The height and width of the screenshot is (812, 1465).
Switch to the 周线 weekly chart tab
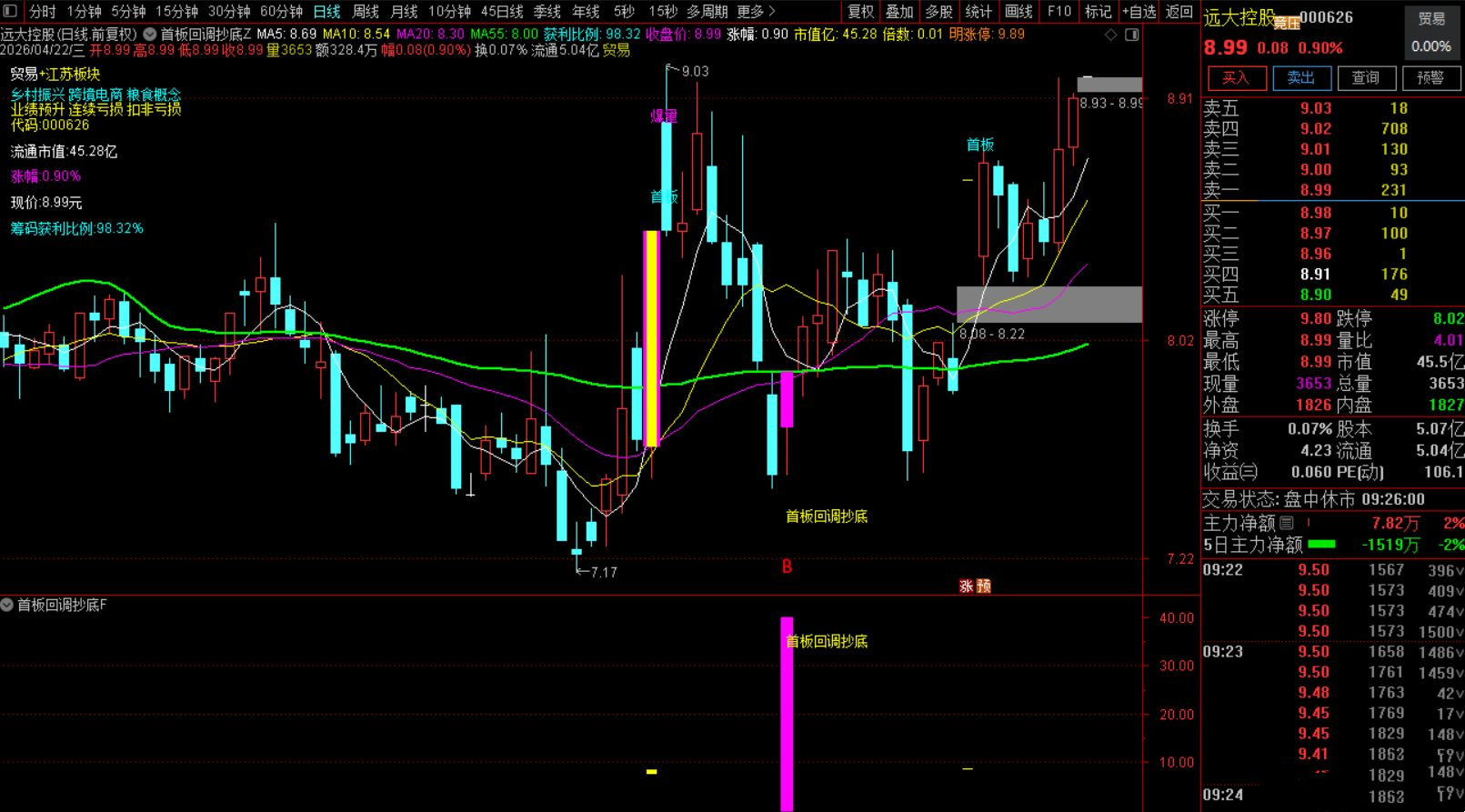(366, 11)
